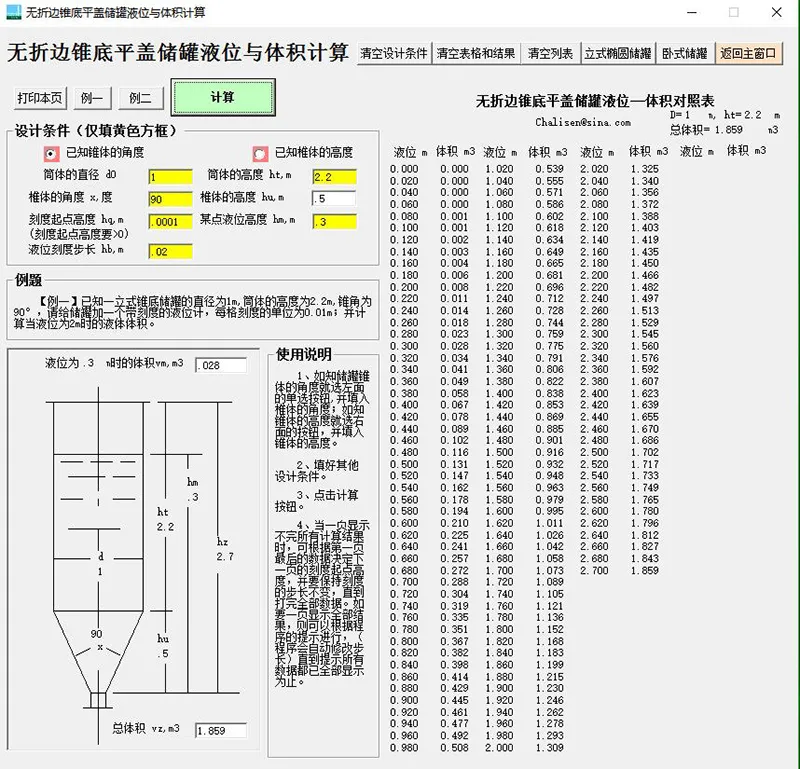The height and width of the screenshot is (769, 800).
Task: Click 清空表格和结果 button
Action: (476, 53)
